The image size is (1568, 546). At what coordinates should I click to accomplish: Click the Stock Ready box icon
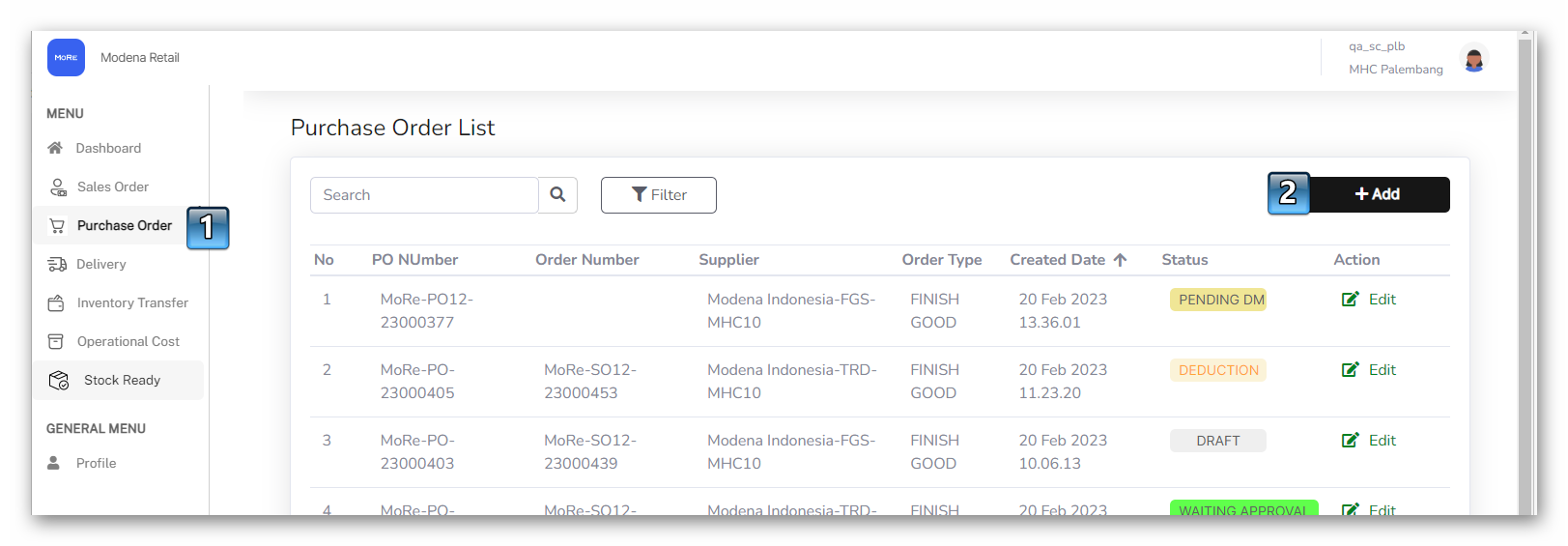(59, 380)
